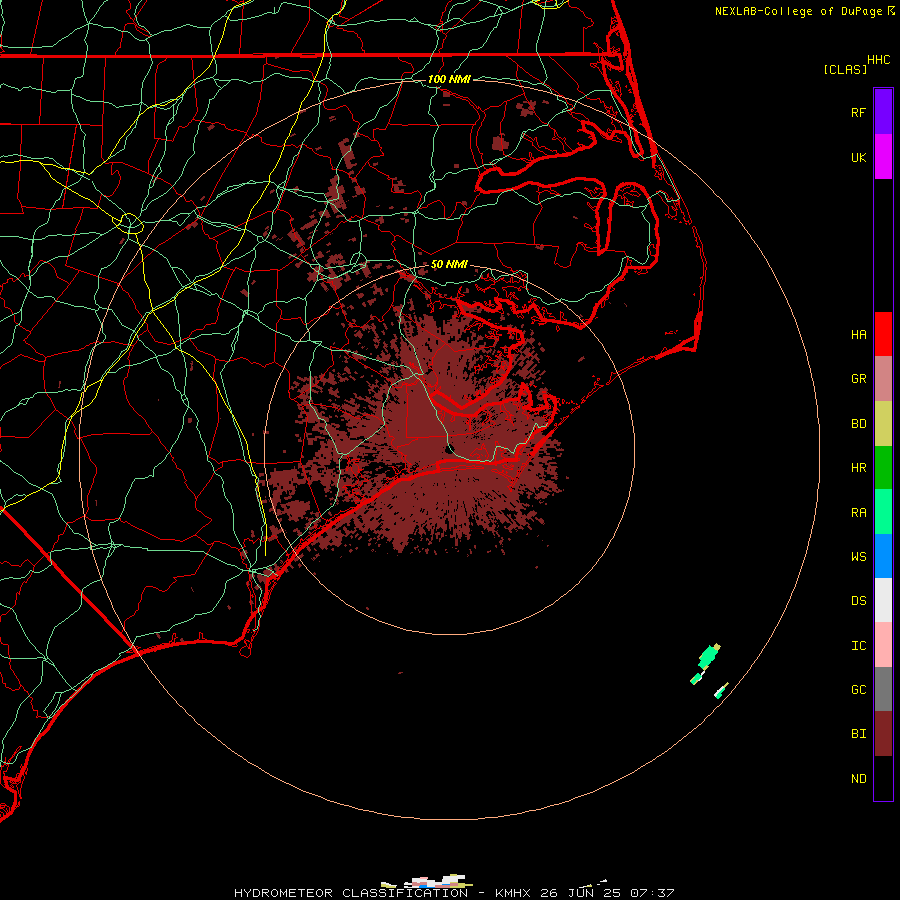The width and height of the screenshot is (900, 900).
Task: Choose the dark green HR swatch
Action: pos(883,468)
